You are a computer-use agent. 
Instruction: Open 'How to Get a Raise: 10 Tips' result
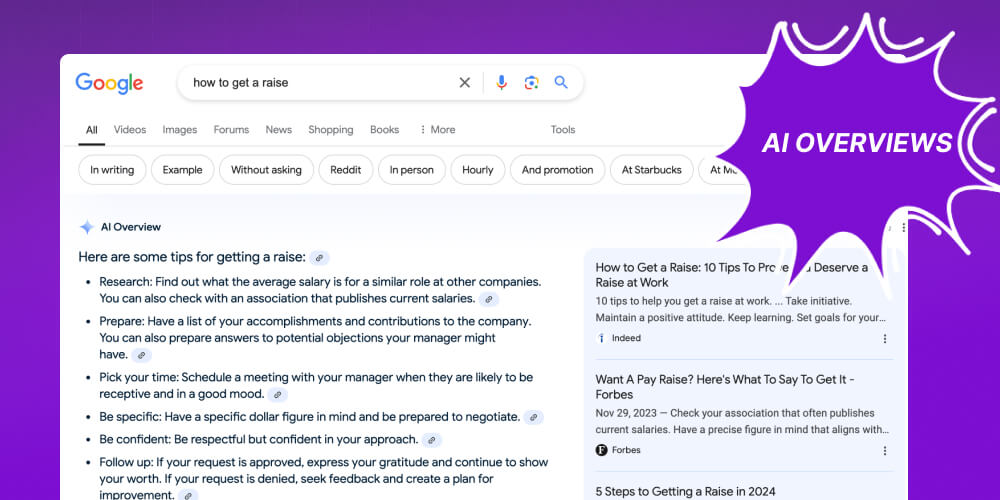pyautogui.click(x=732, y=275)
